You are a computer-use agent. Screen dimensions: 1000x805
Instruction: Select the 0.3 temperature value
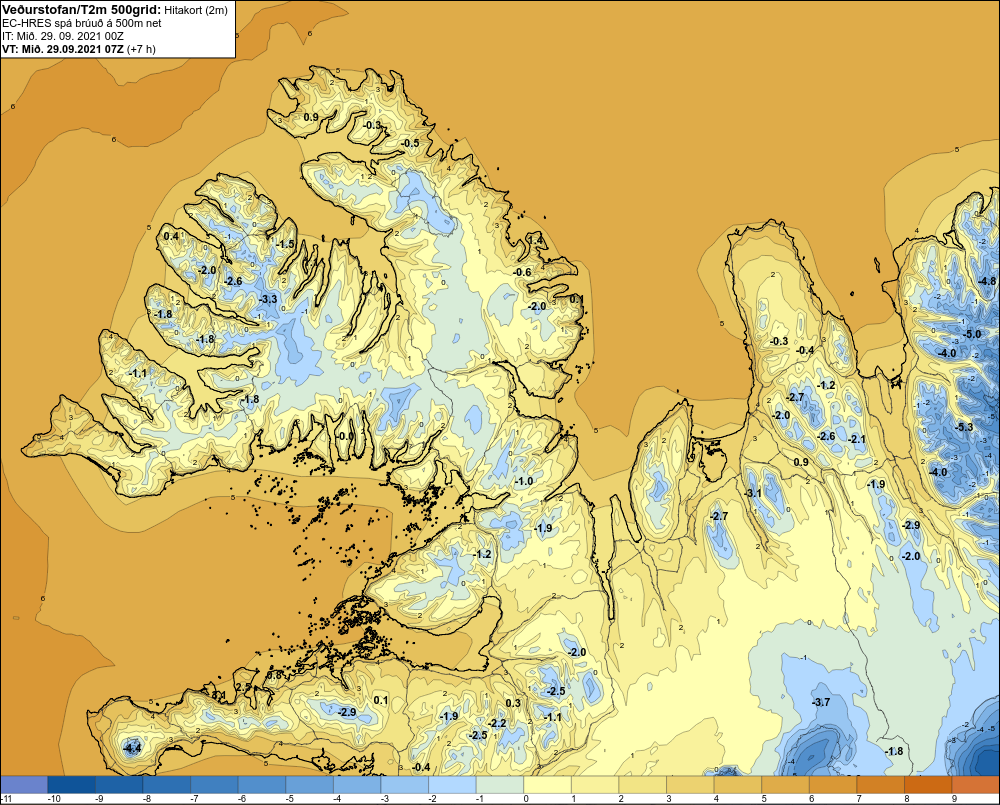[513, 703]
